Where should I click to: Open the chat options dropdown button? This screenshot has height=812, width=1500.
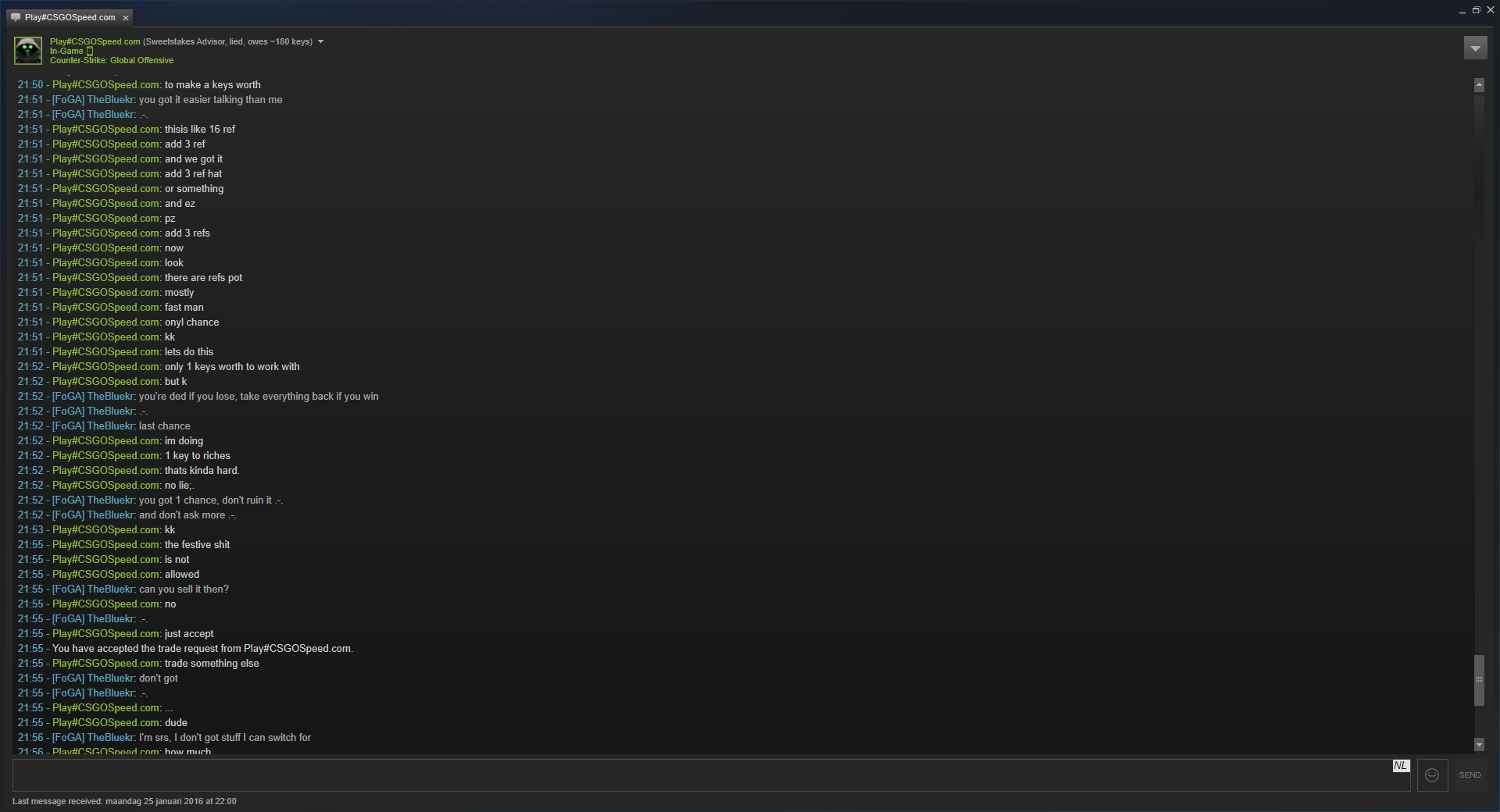click(1475, 48)
